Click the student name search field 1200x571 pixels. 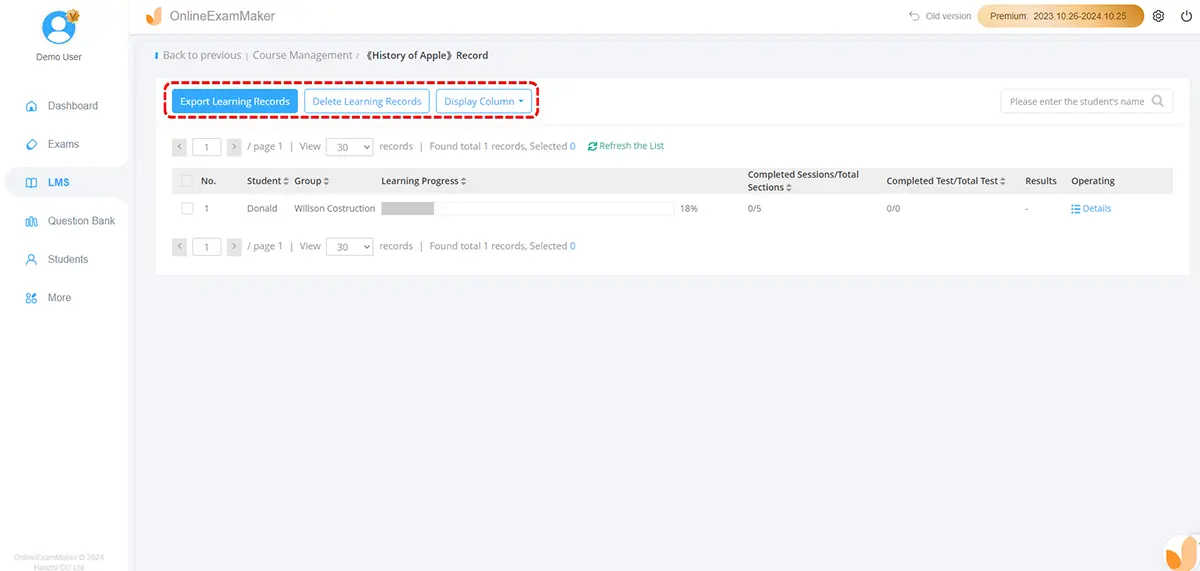click(x=1076, y=101)
